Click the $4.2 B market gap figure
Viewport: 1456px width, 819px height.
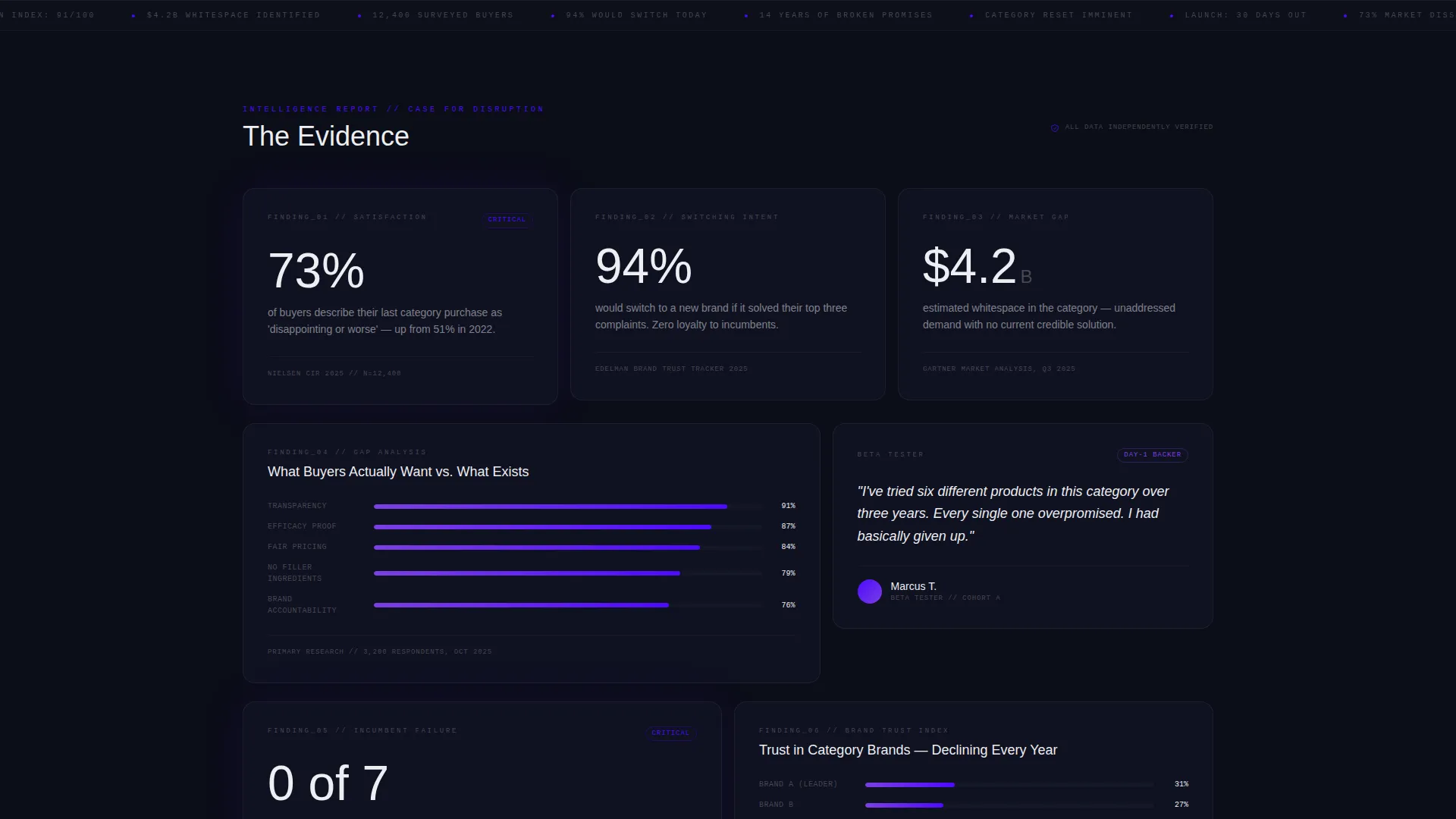pos(977,266)
